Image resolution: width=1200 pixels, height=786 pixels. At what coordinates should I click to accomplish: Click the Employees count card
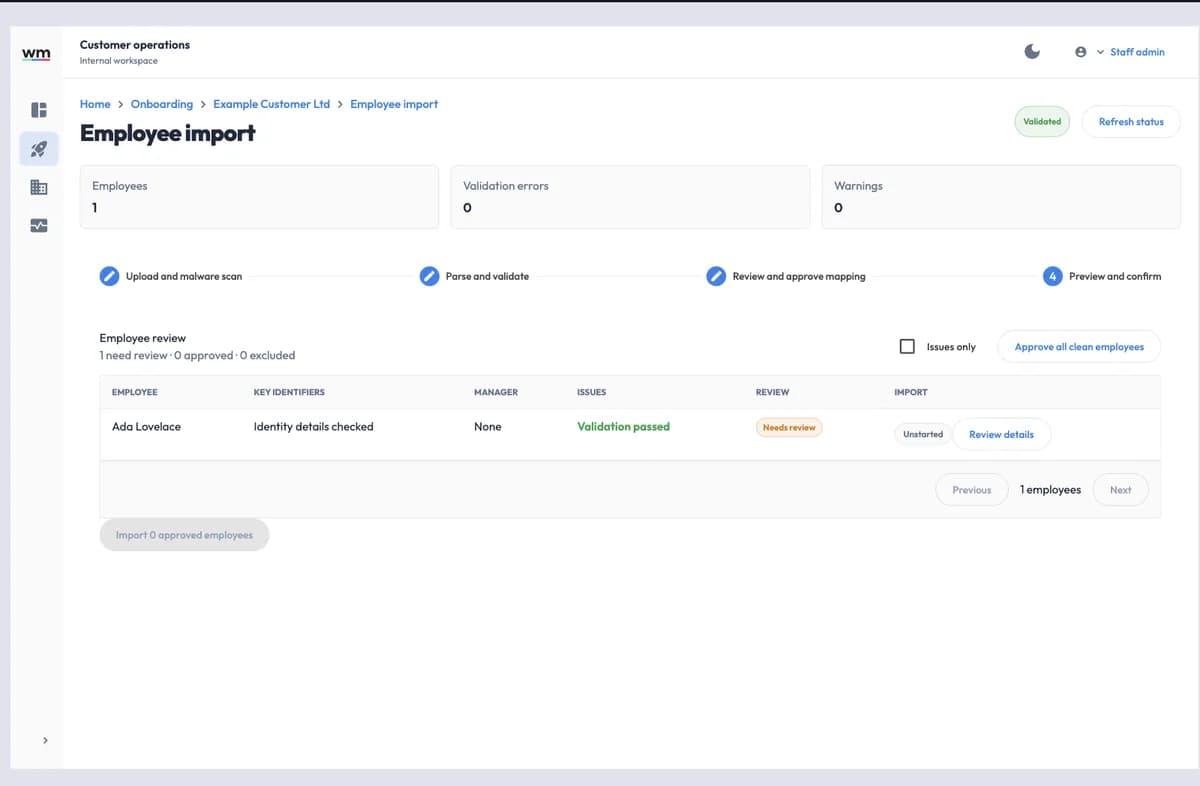[259, 197]
